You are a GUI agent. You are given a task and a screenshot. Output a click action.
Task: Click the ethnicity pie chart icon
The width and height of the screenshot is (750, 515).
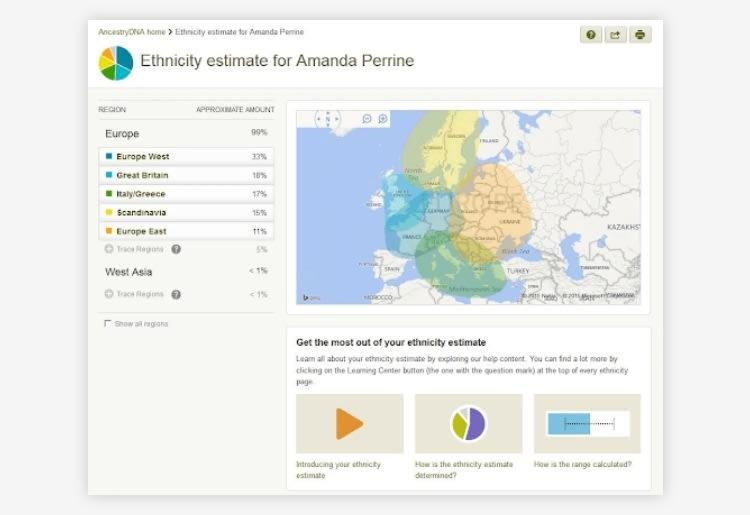116,62
